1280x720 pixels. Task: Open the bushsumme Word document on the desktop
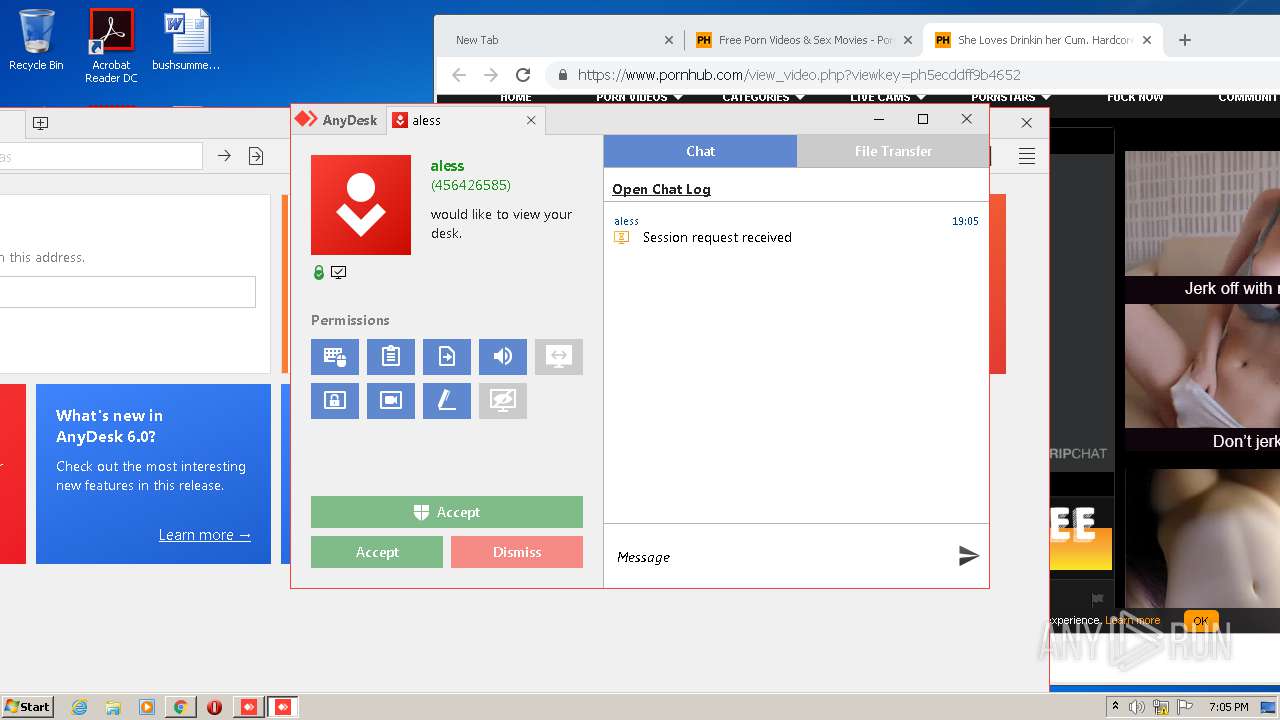(x=186, y=40)
